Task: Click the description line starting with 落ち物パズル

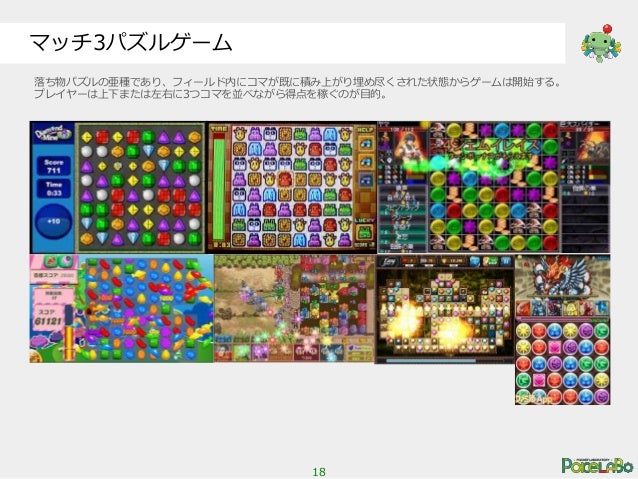Action: [x=298, y=82]
